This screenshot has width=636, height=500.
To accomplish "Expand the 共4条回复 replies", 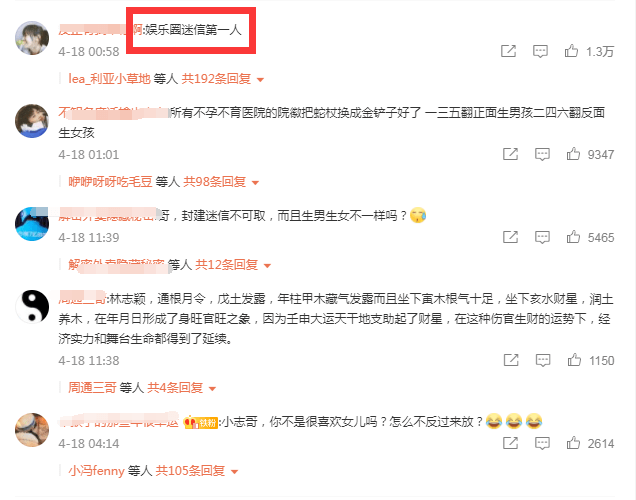I will pos(181,388).
